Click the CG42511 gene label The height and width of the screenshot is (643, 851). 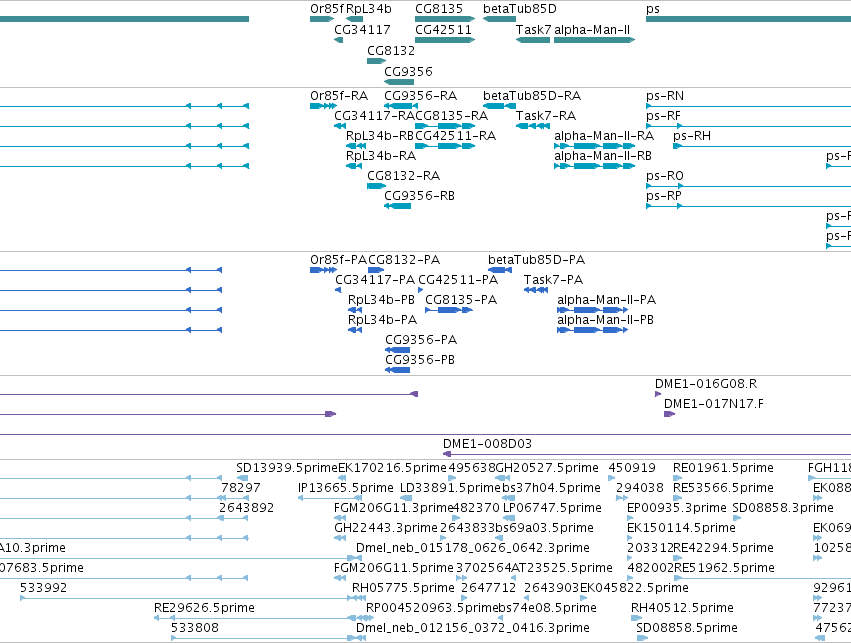tap(443, 30)
